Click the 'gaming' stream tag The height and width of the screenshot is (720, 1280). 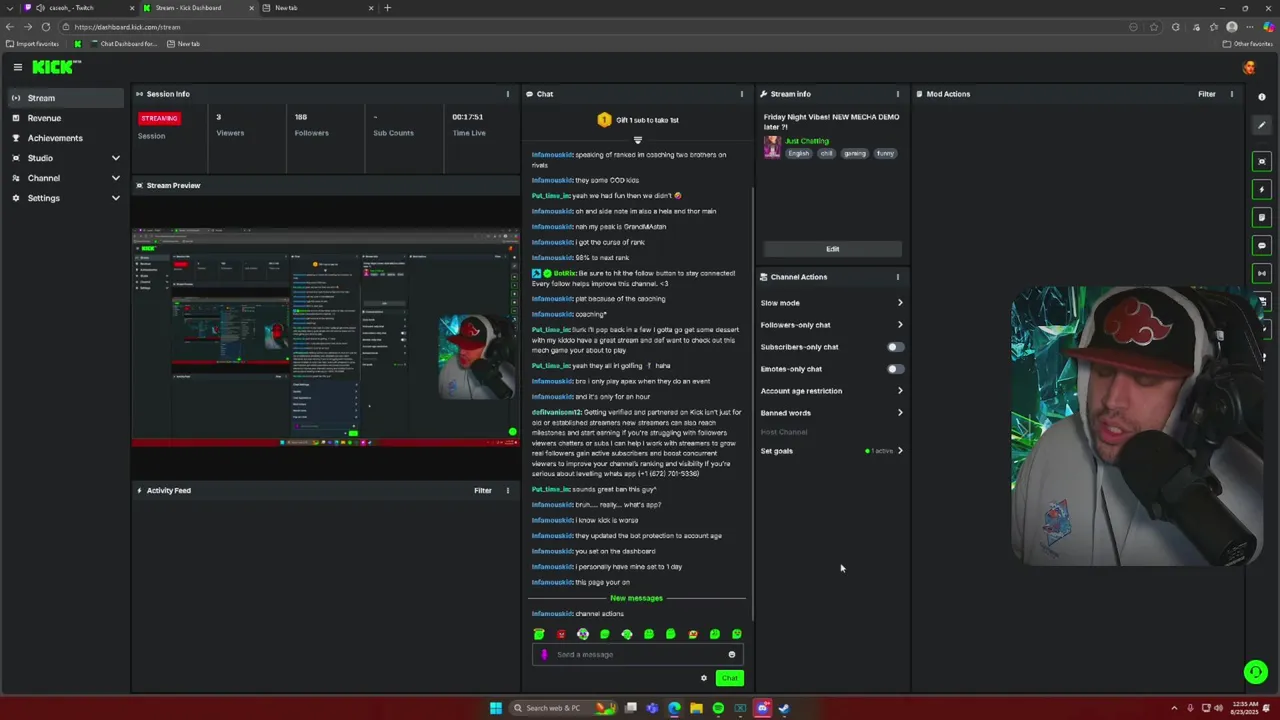854,153
